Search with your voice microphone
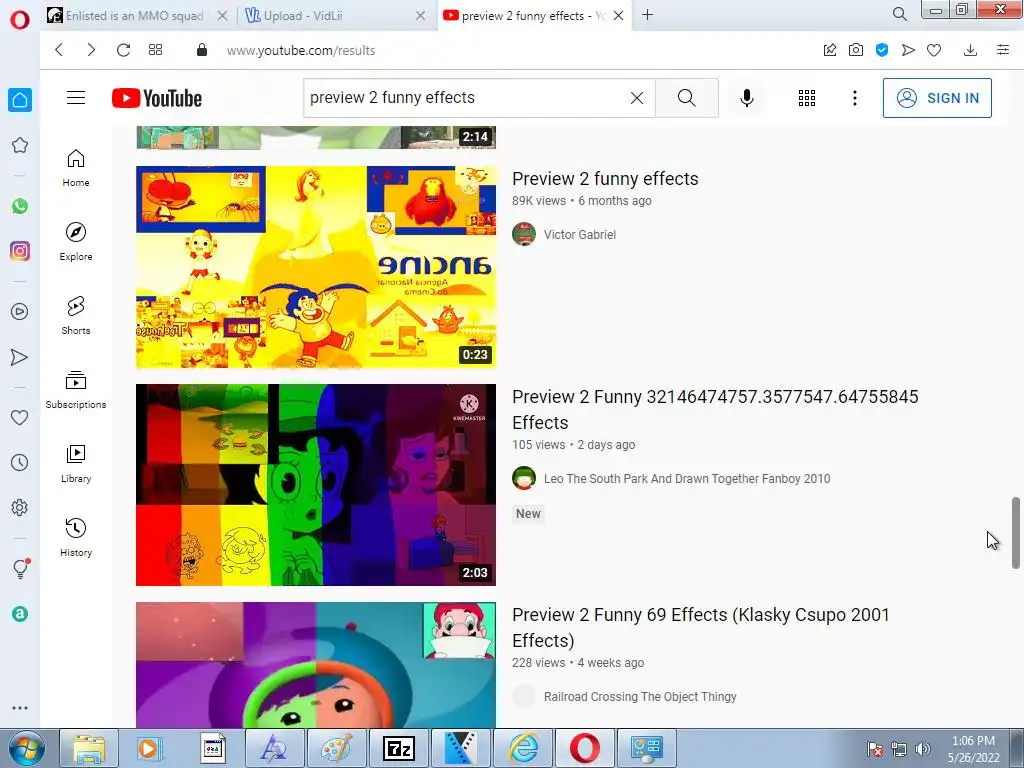 (x=747, y=98)
